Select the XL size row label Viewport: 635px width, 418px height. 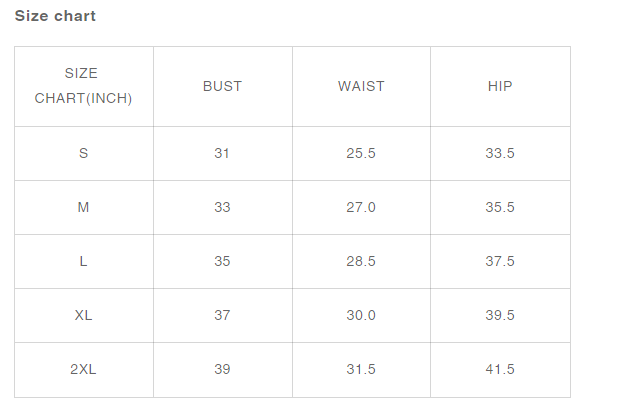(83, 315)
